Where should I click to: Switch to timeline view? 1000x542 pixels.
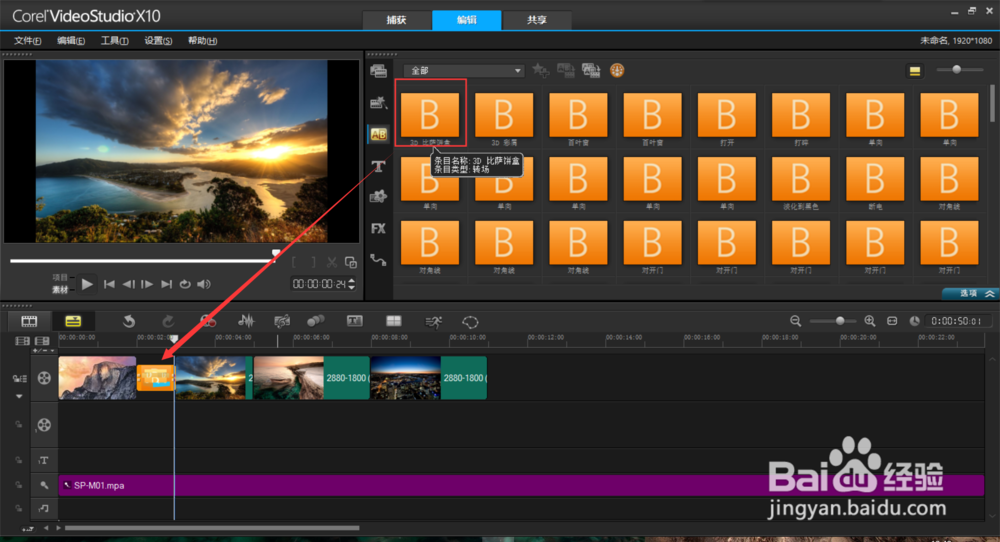[x=73, y=321]
